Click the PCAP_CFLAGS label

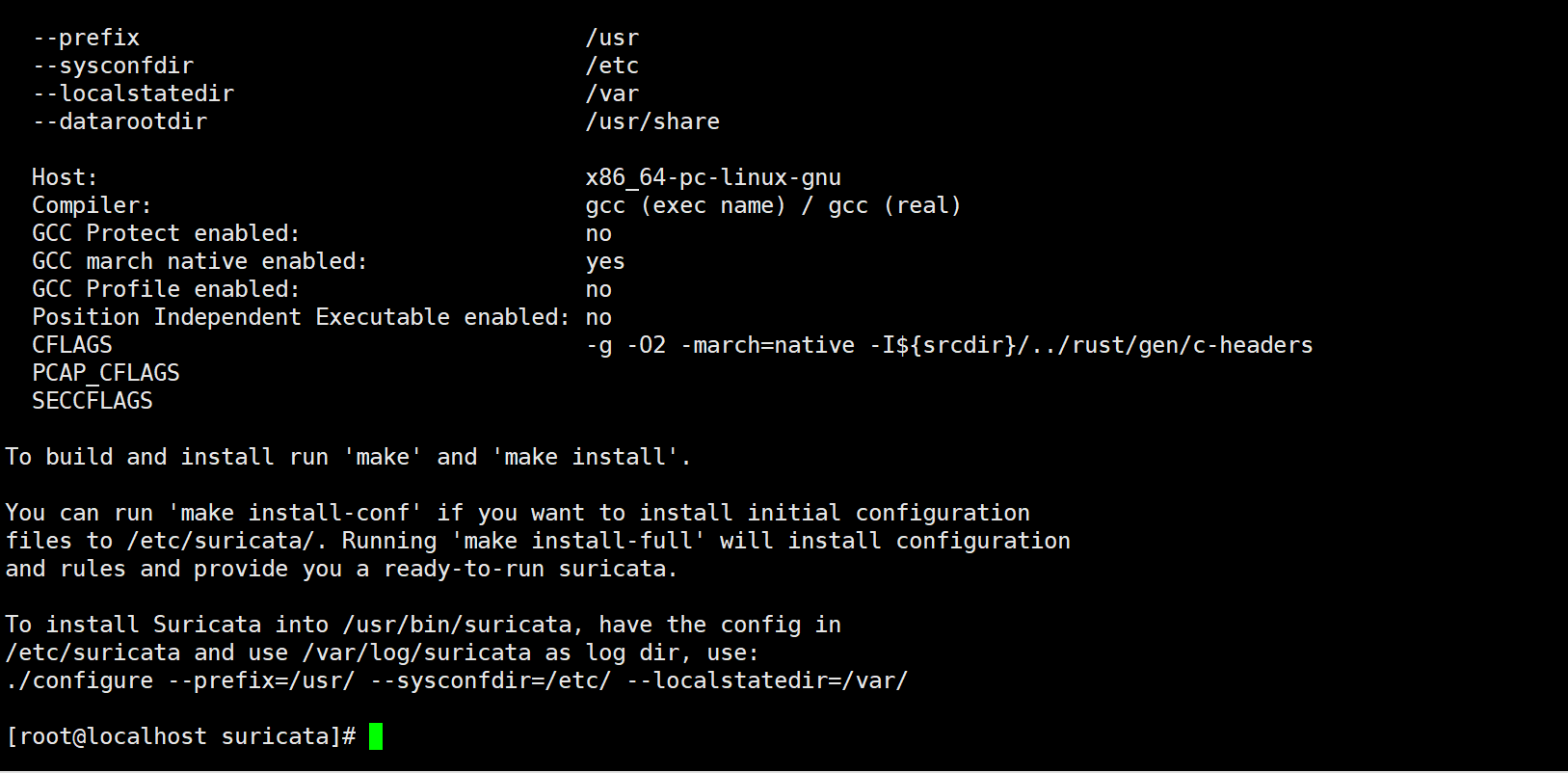[106, 373]
